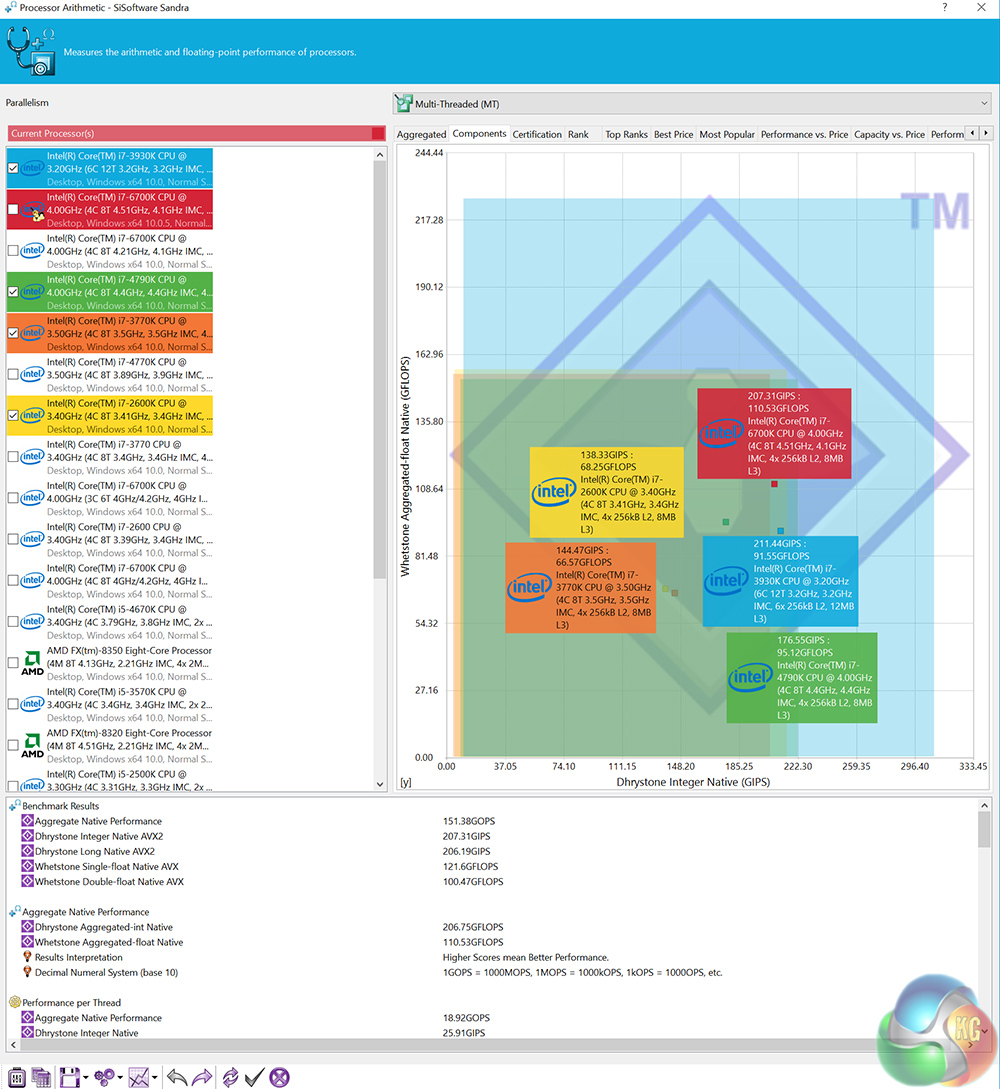
Task: Check the AMD FX-8350 checkbox
Action: [13, 663]
